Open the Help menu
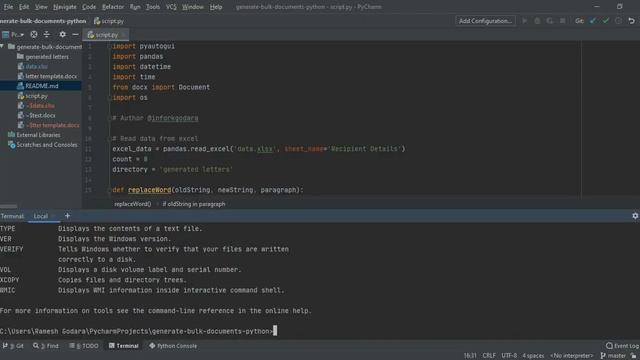This screenshot has width=640, height=360. pyautogui.click(x=216, y=7)
